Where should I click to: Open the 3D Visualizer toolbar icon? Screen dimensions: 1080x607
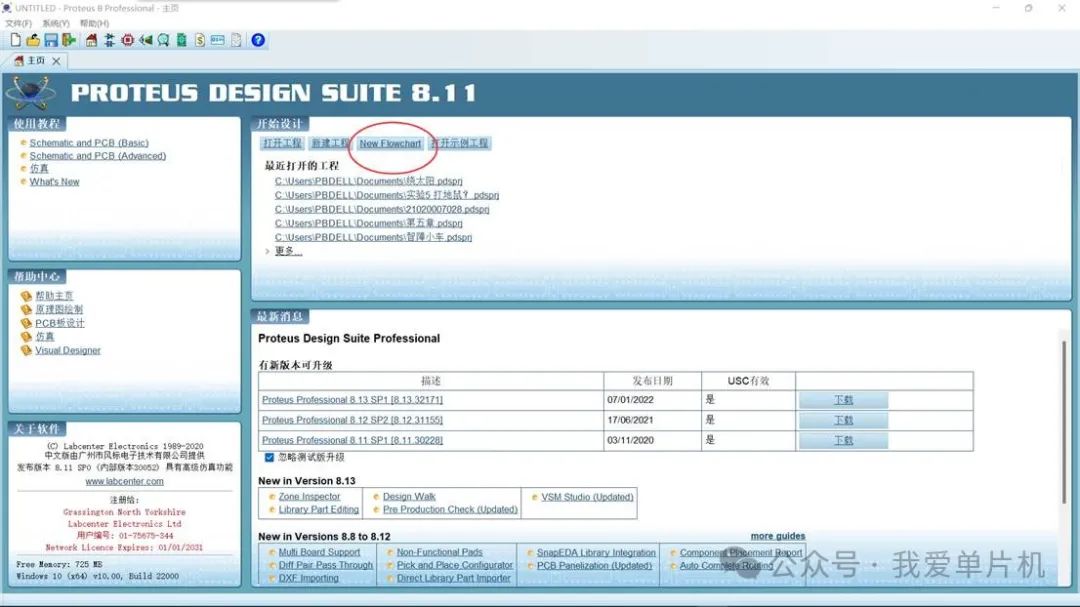point(145,40)
